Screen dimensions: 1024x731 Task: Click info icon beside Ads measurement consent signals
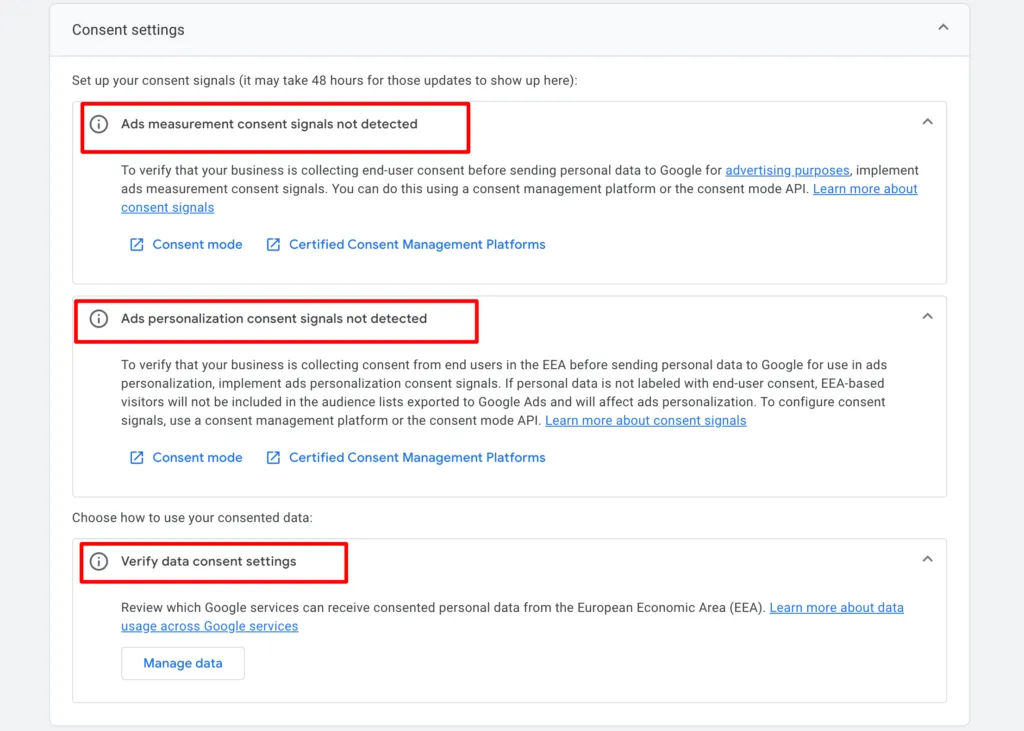(x=99, y=124)
